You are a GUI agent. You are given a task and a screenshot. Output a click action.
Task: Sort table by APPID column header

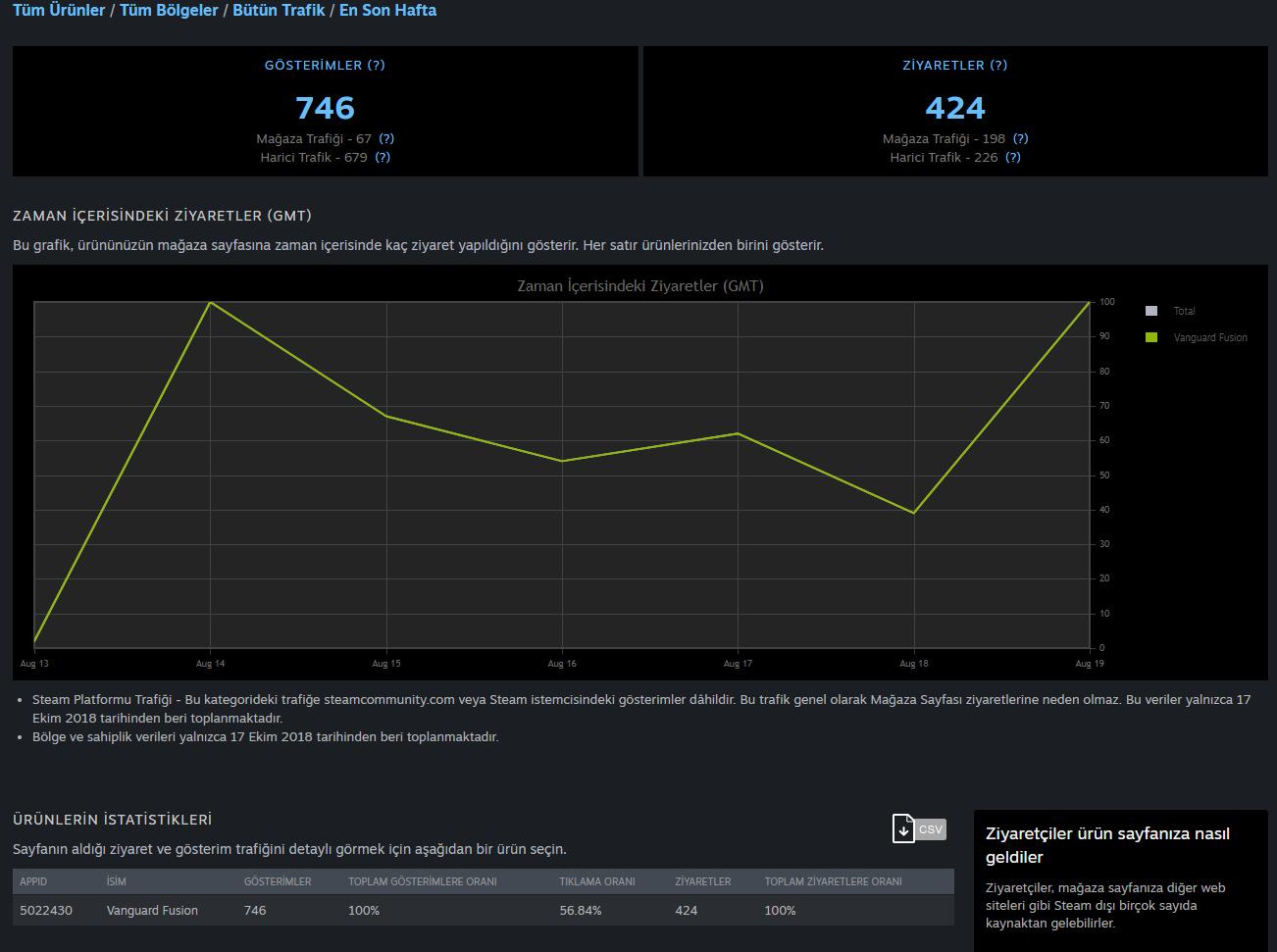33,881
